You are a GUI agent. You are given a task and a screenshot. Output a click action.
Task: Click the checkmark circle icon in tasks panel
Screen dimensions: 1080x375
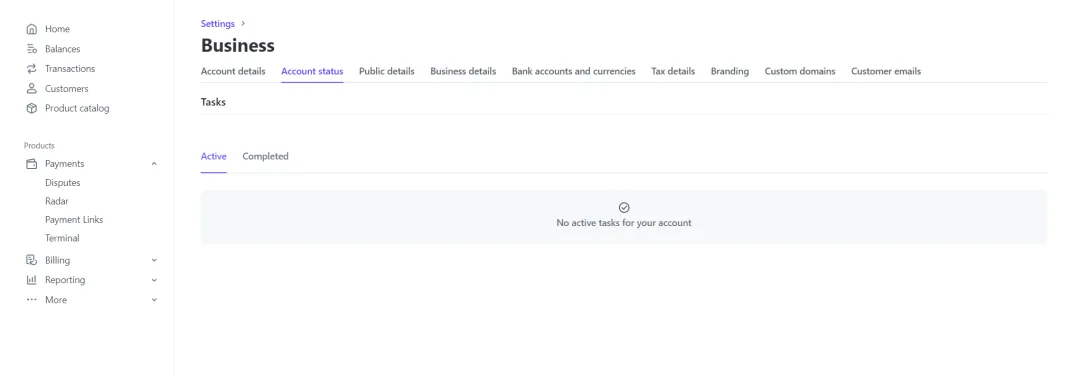624,207
